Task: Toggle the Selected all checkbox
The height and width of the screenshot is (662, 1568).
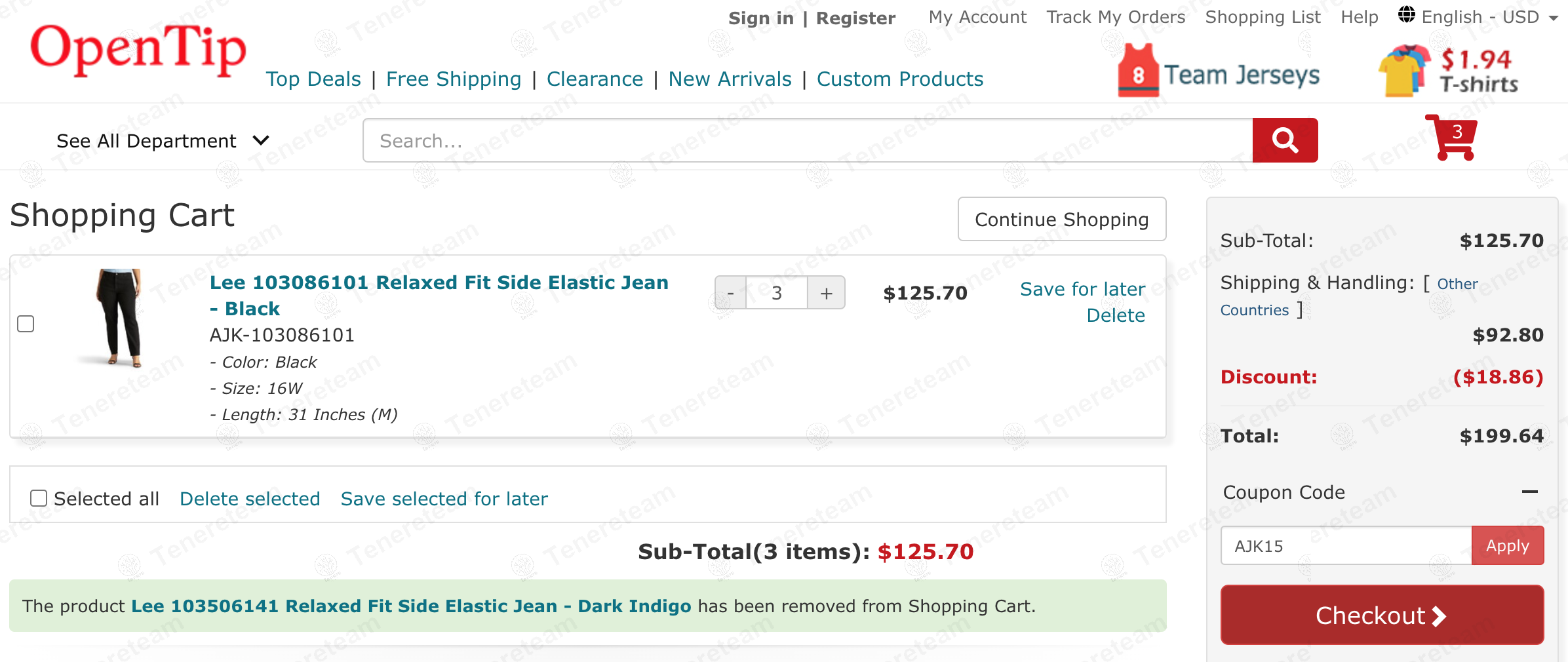Action: pyautogui.click(x=39, y=498)
